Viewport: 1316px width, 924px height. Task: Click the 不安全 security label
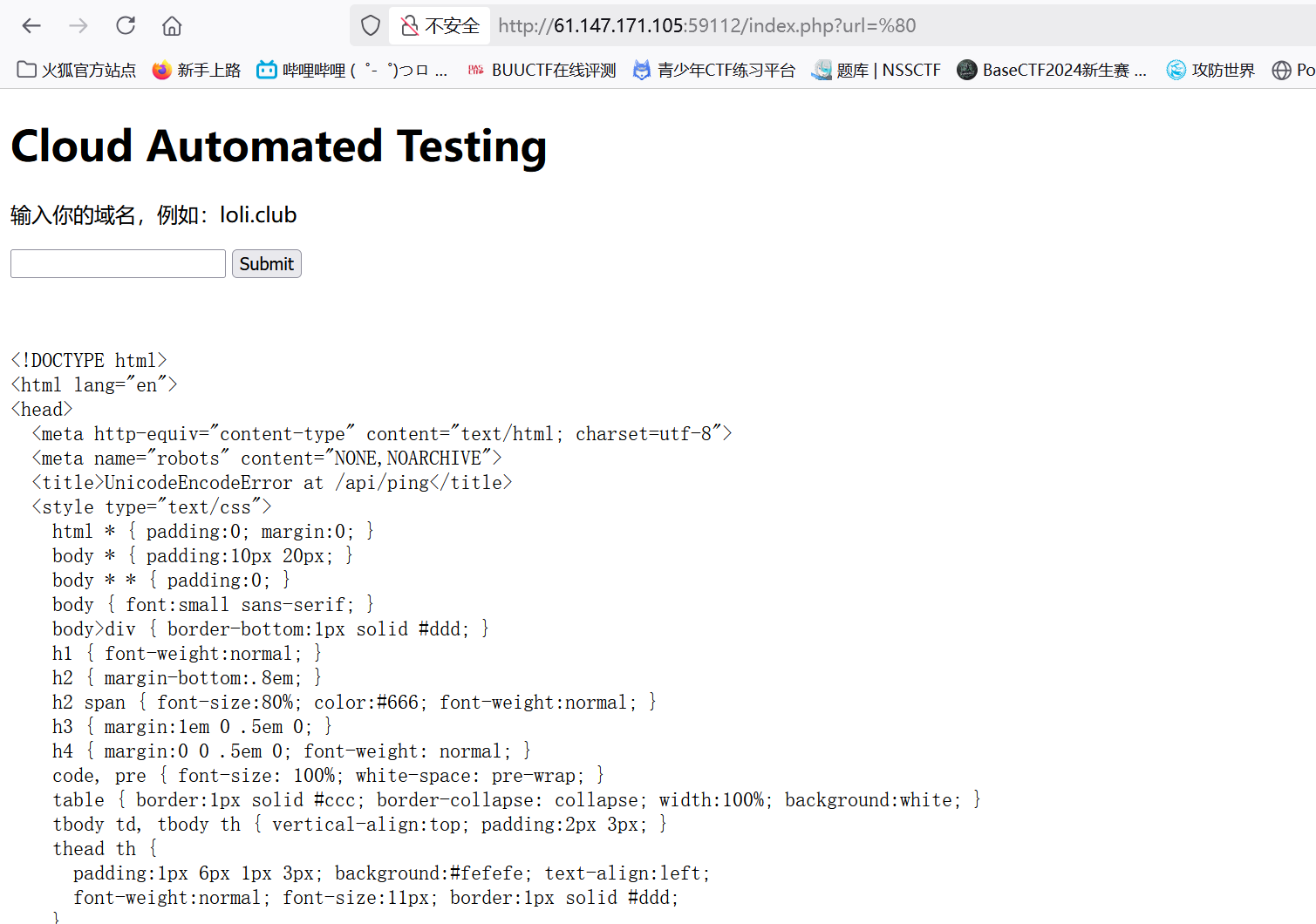click(452, 26)
